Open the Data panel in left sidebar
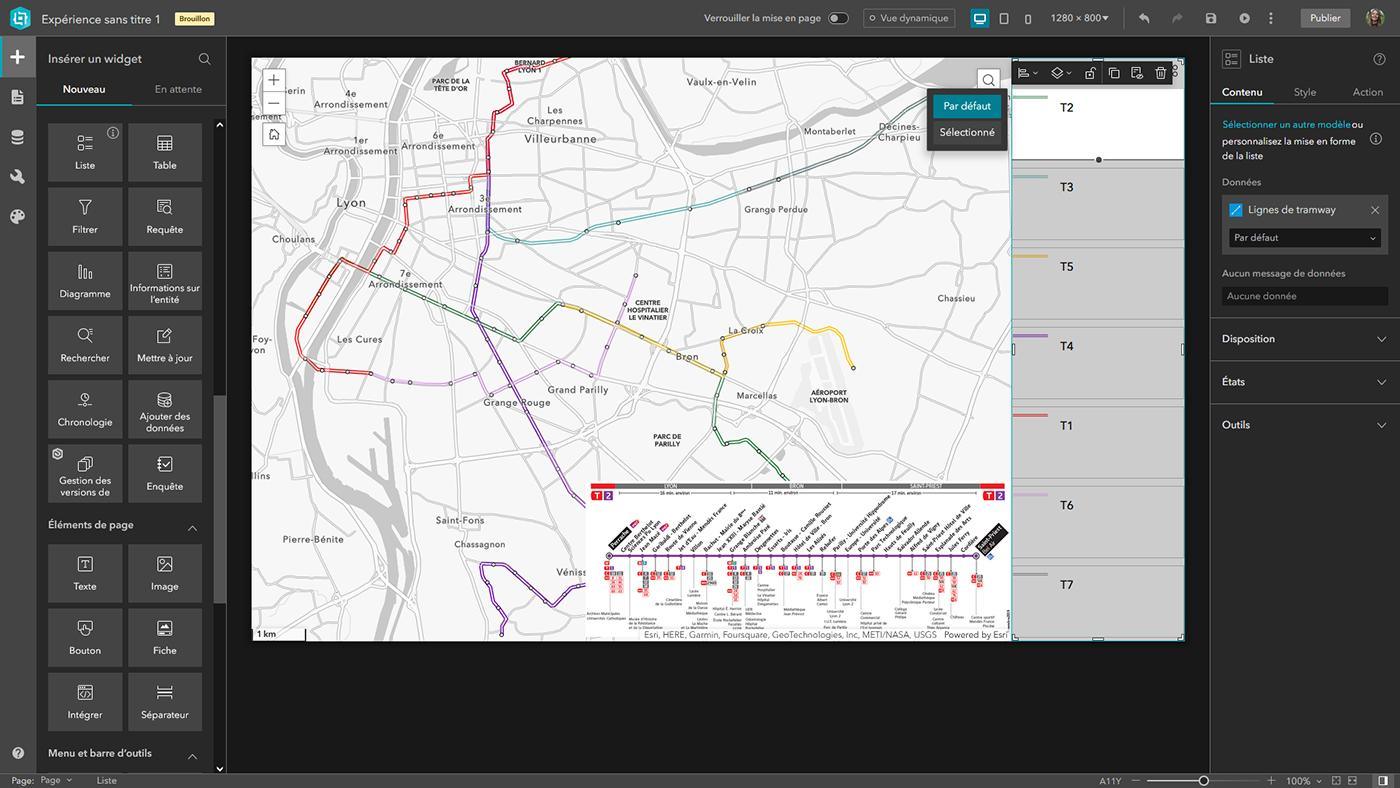This screenshot has width=1400, height=788. pos(17,137)
